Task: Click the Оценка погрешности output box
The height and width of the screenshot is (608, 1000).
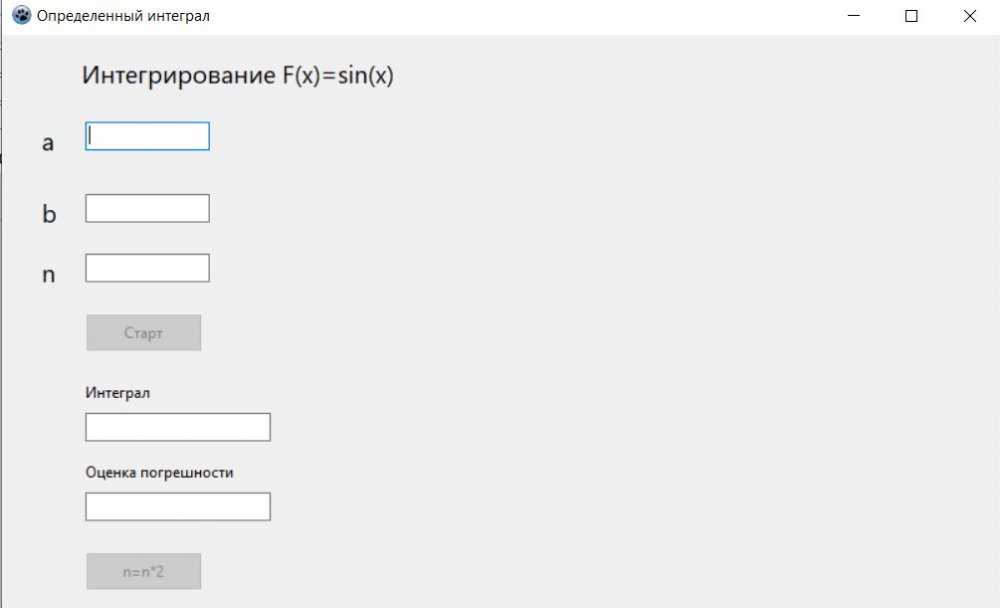Action: [177, 507]
